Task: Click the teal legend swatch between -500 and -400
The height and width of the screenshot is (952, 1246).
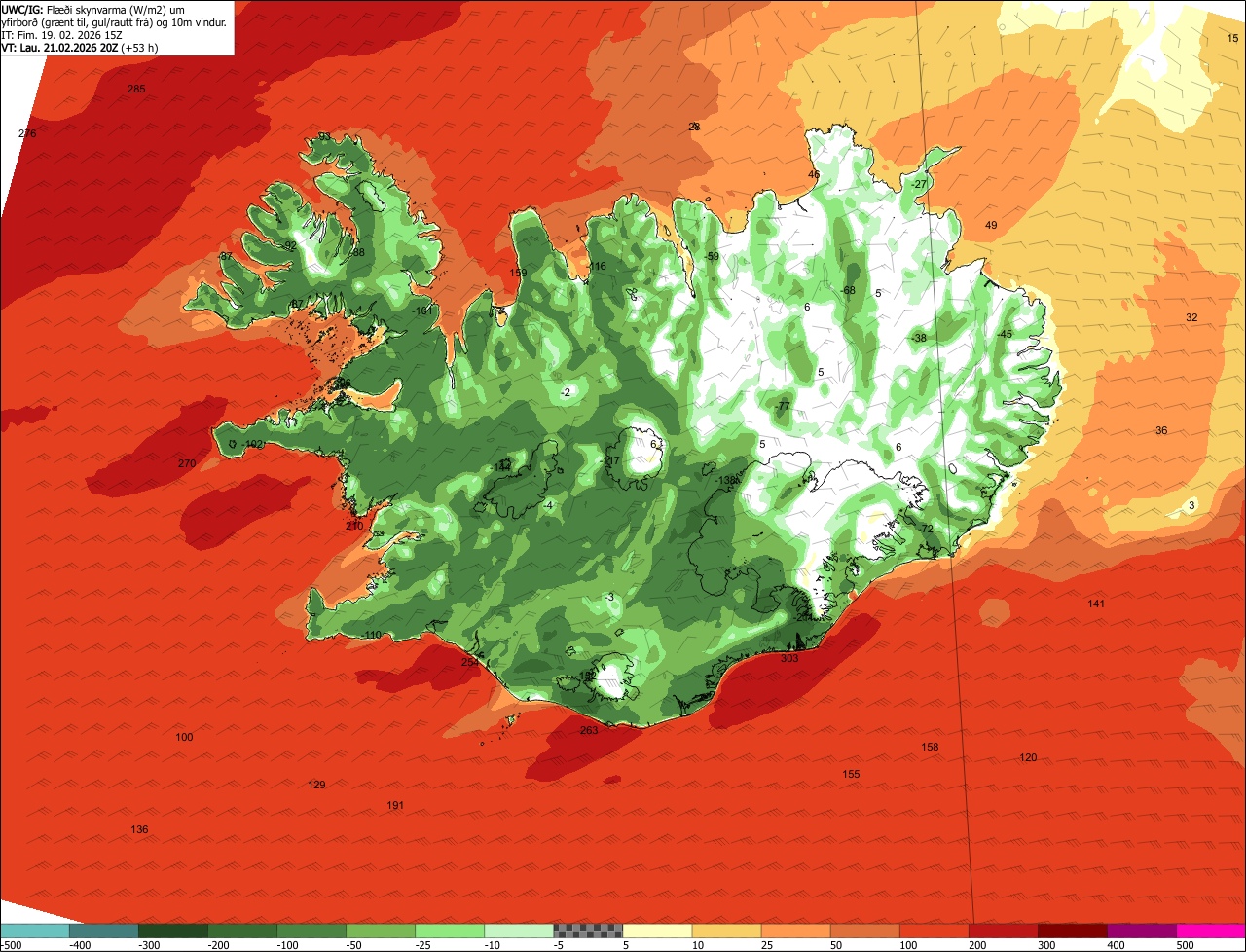Action: pyautogui.click(x=34, y=930)
